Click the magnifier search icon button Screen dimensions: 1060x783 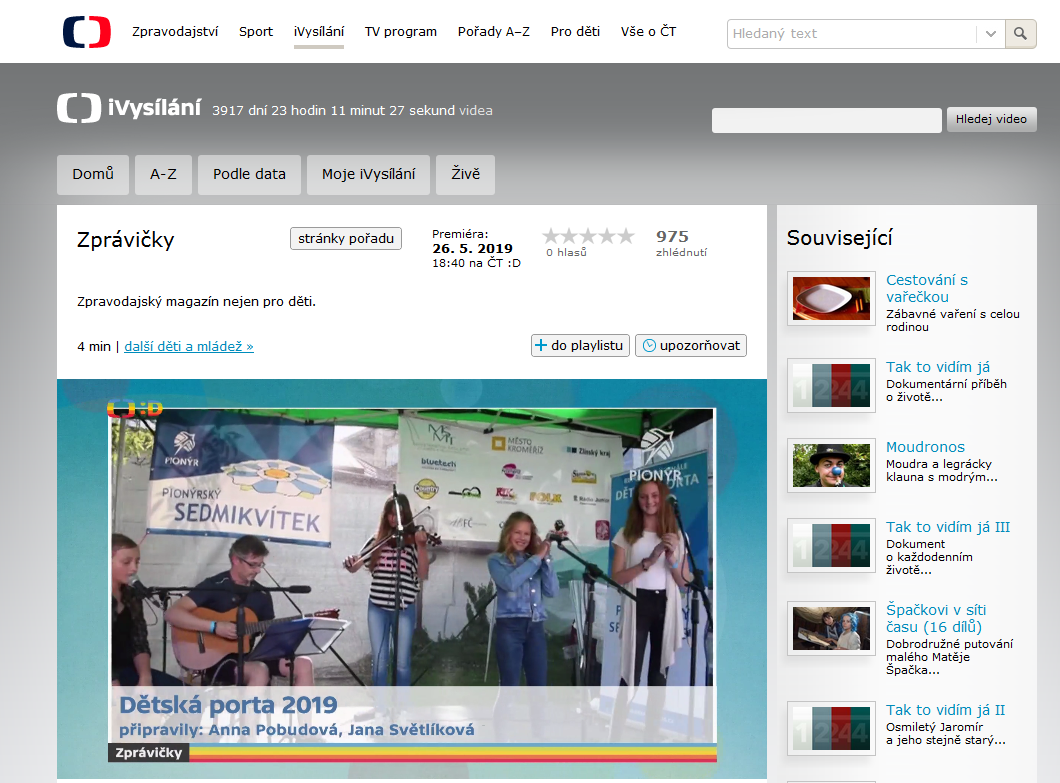tap(1020, 33)
